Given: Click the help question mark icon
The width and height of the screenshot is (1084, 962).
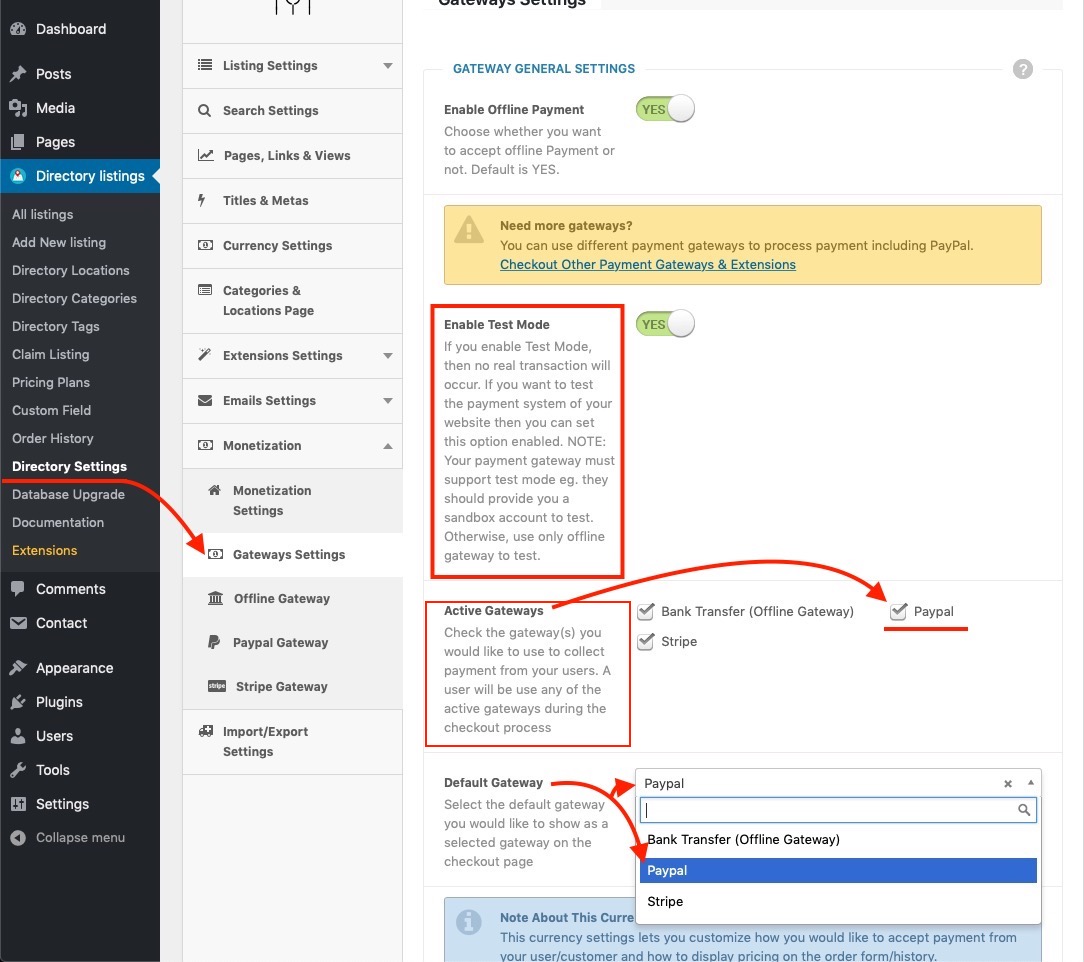Looking at the screenshot, I should pyautogui.click(x=1022, y=69).
